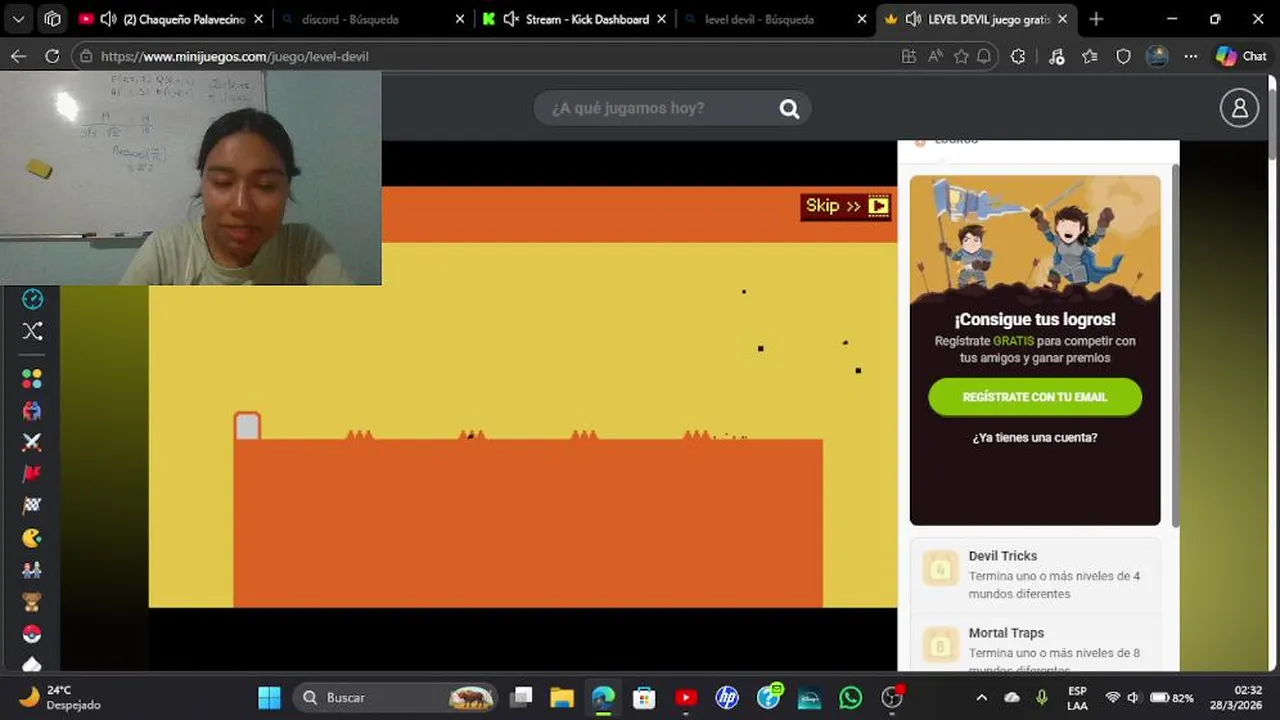Viewport: 1280px width, 720px height.
Task: Switch to 'discord - Búsqueda' tab
Action: (373, 19)
